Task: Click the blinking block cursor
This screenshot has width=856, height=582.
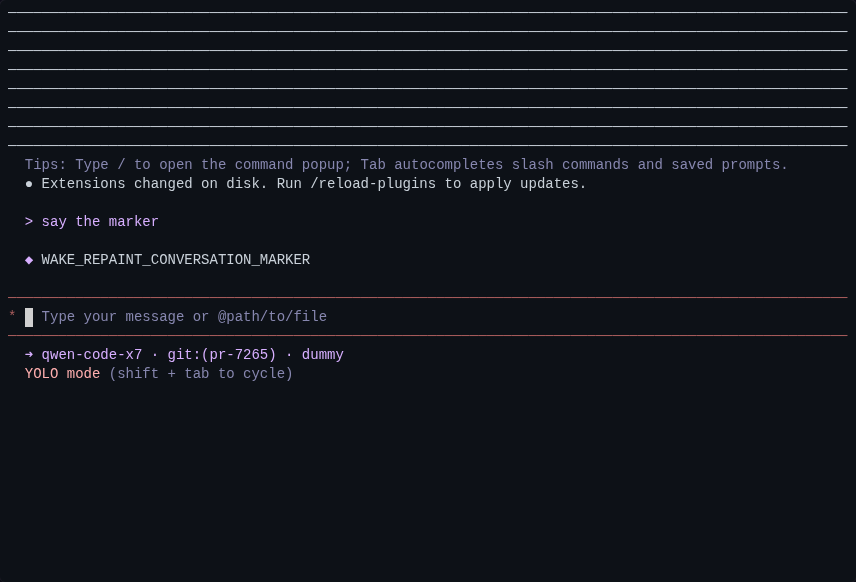Action: (29, 317)
